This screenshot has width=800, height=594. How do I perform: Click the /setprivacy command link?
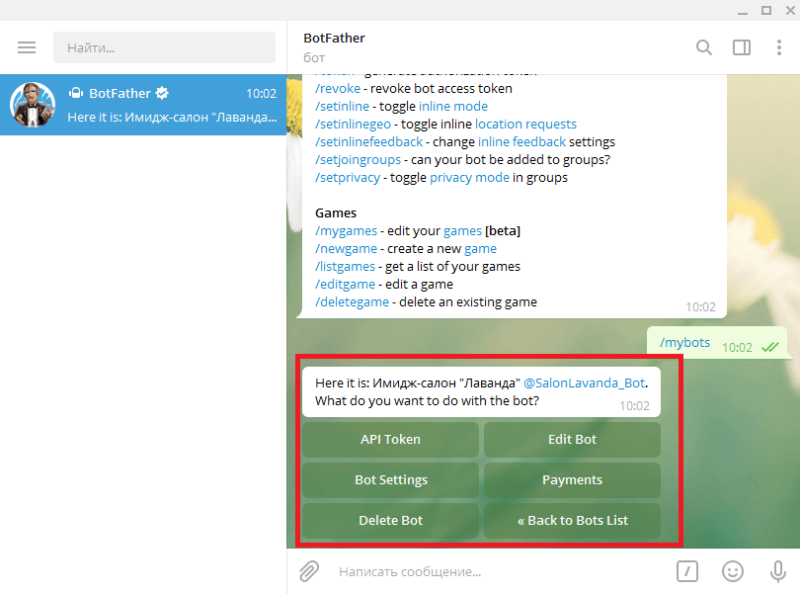(x=347, y=178)
